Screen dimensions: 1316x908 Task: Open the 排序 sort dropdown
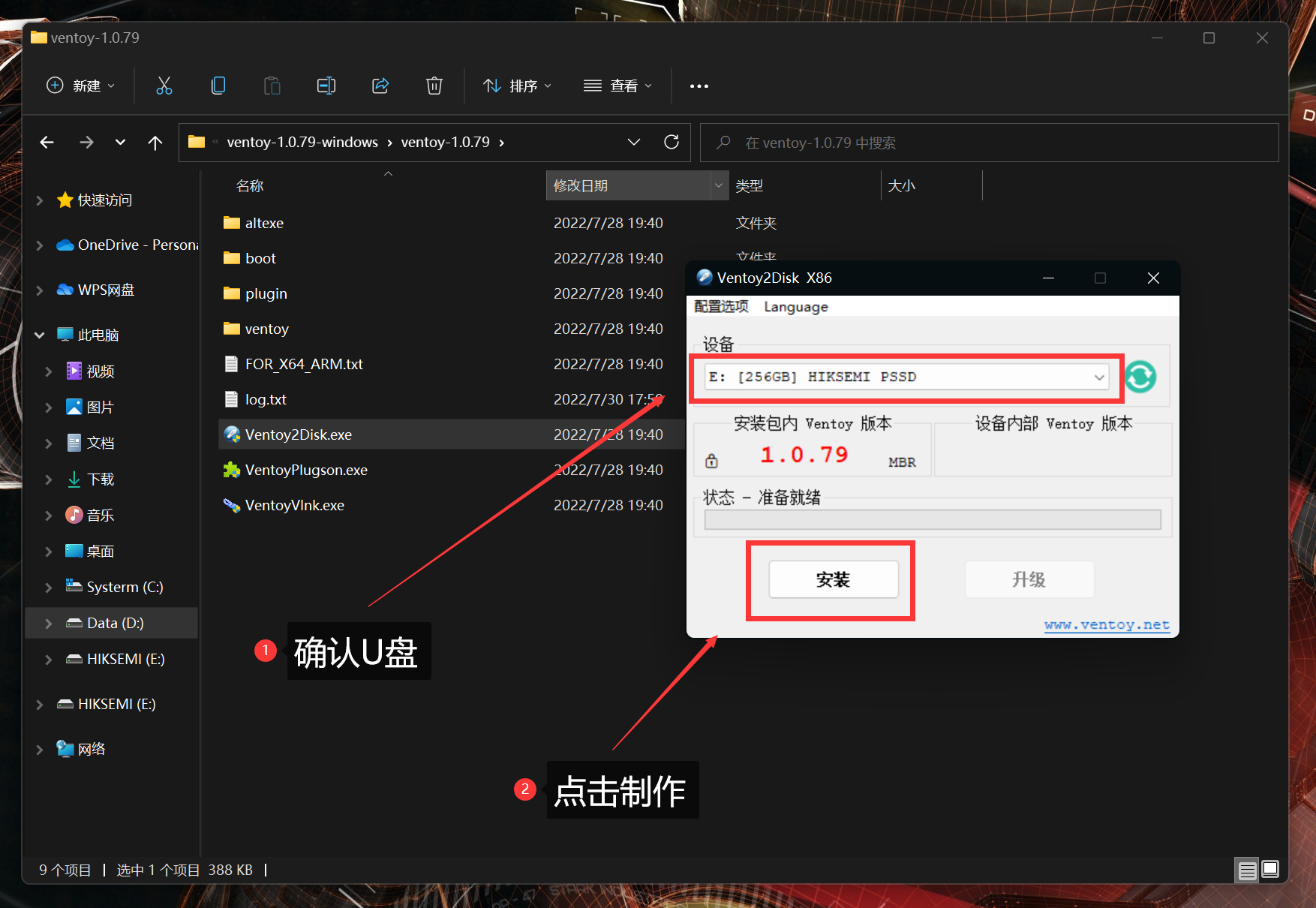517,86
